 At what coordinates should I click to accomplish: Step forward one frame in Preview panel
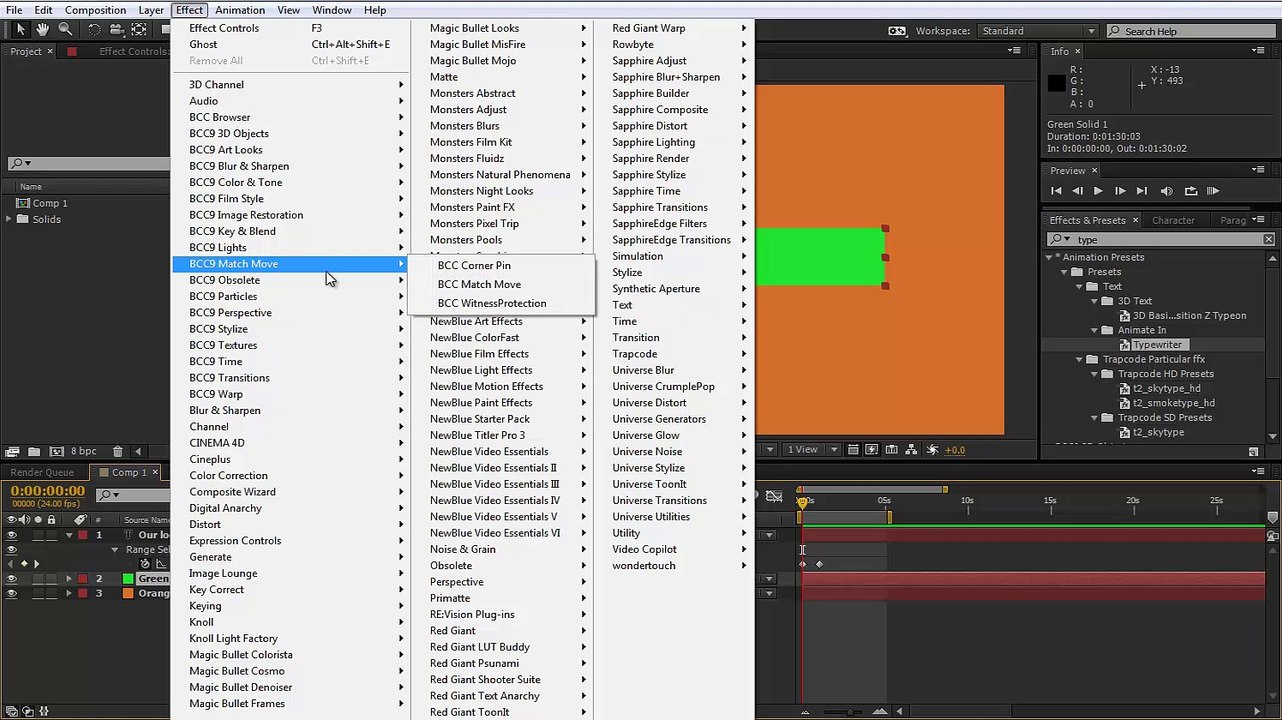(x=1120, y=191)
